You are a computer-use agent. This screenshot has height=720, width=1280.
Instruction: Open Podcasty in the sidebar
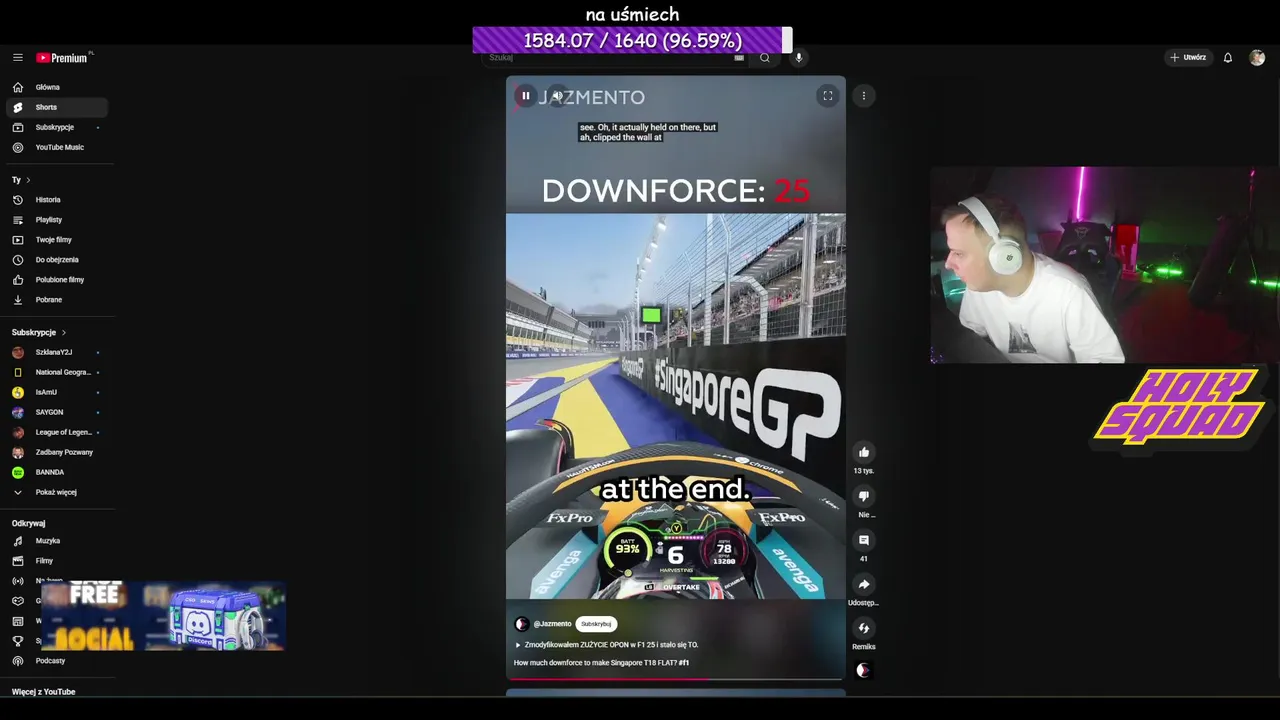click(x=56, y=661)
